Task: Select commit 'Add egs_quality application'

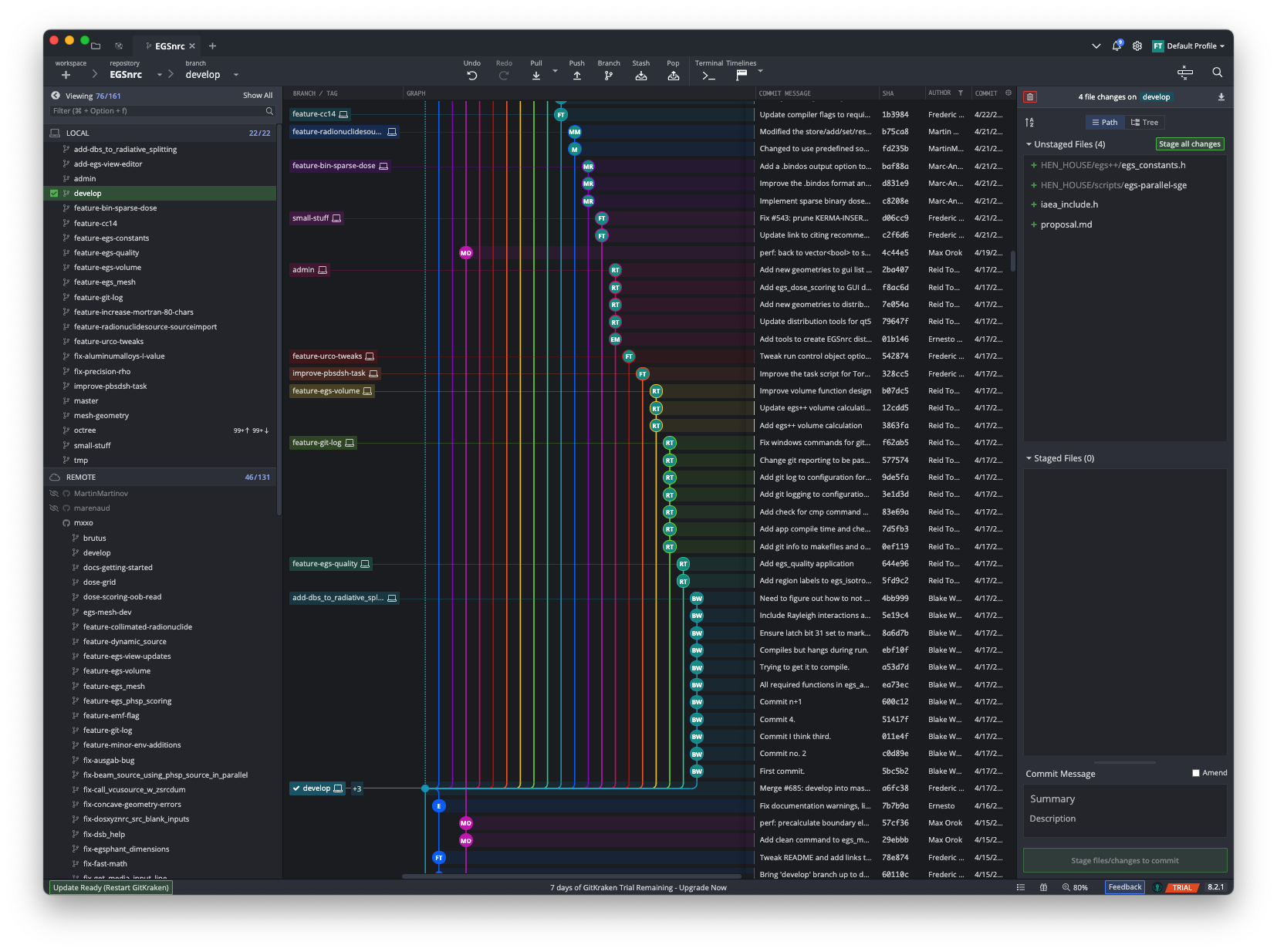Action: pyautogui.click(x=806, y=564)
